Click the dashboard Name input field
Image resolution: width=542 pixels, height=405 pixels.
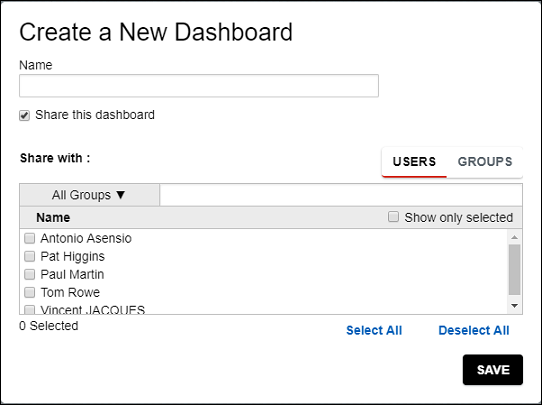pyautogui.click(x=199, y=86)
